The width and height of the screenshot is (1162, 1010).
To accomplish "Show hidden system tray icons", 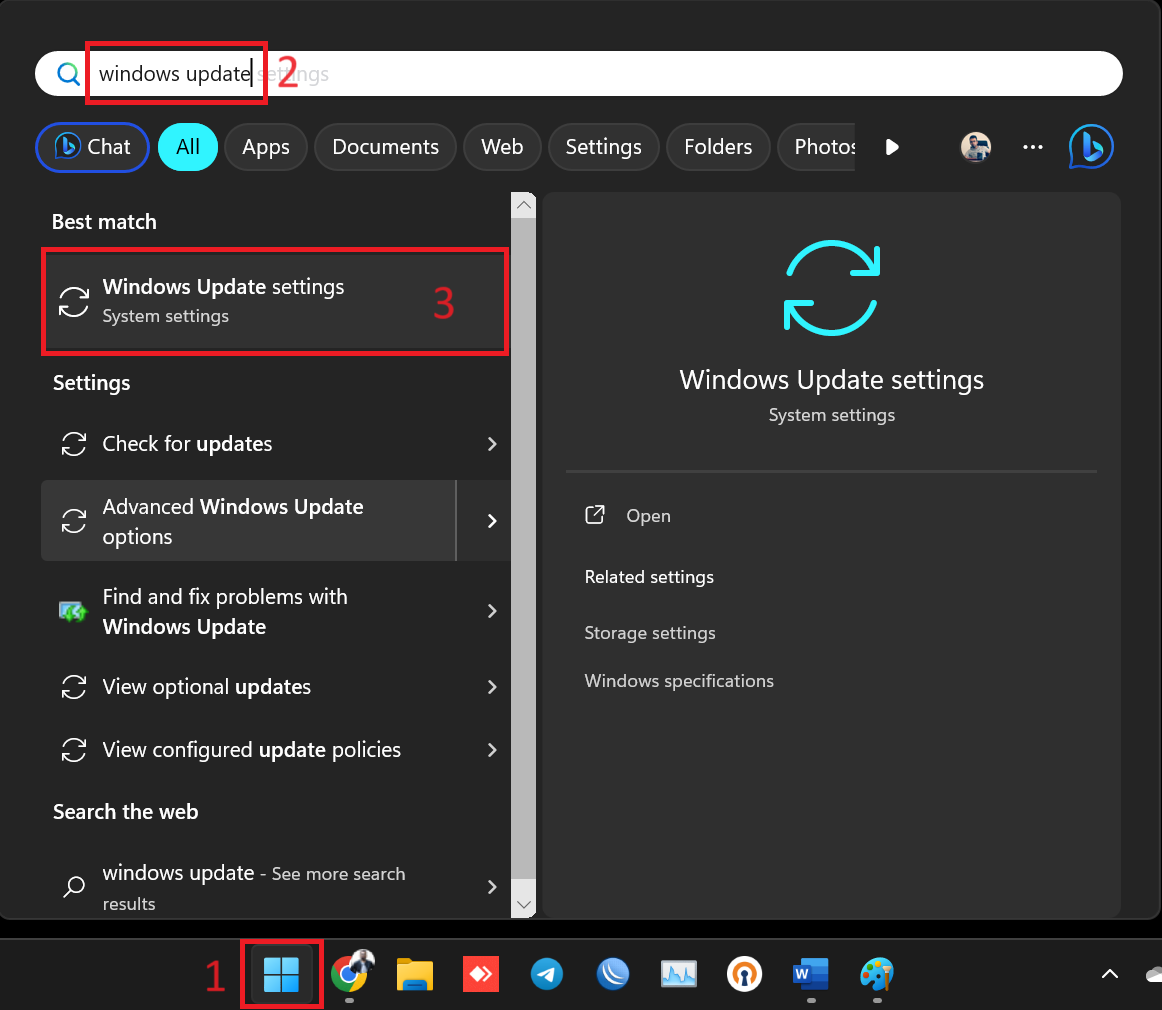I will coord(1109,974).
